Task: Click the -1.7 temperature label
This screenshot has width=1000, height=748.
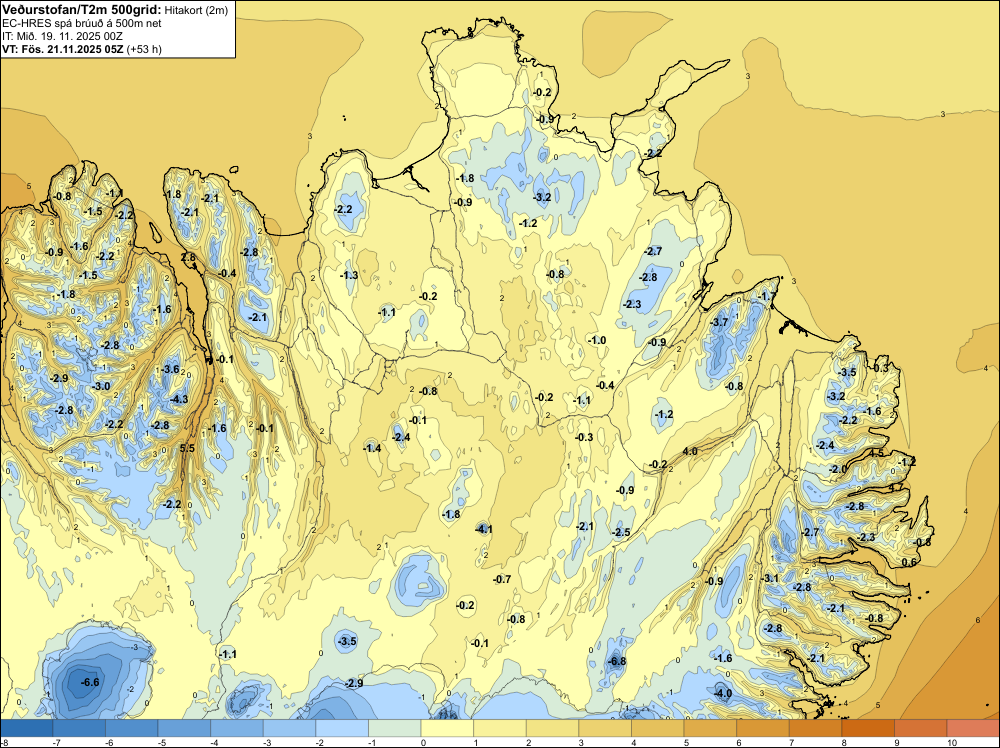Action: 767,297
